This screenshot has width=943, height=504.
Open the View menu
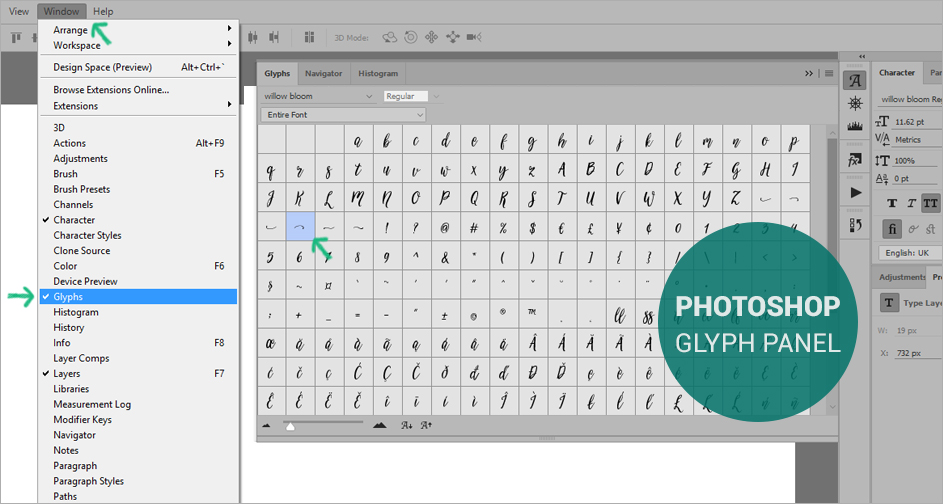pos(19,11)
